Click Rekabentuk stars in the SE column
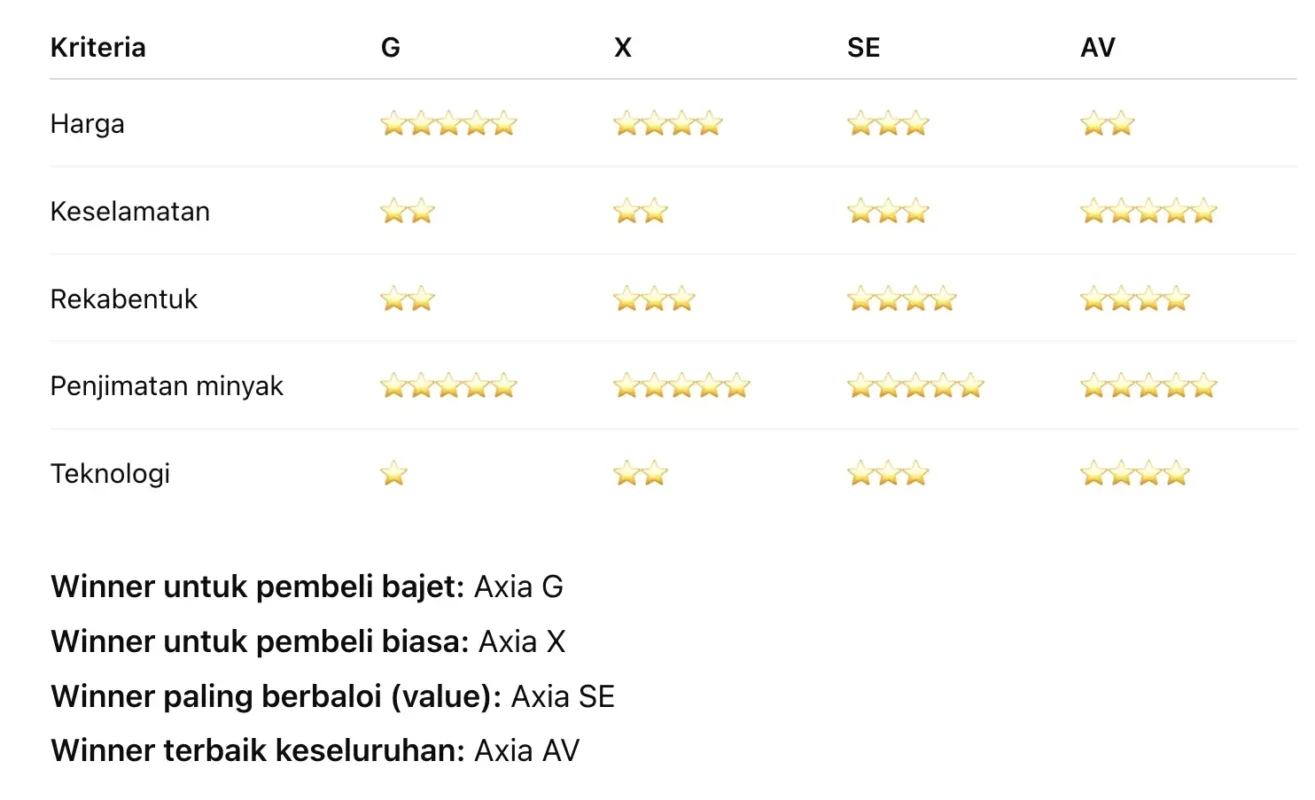This screenshot has width=1315, height=800. [901, 299]
